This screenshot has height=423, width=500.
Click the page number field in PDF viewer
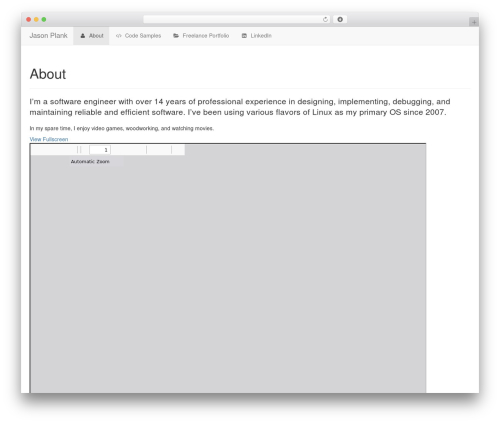tap(100, 150)
